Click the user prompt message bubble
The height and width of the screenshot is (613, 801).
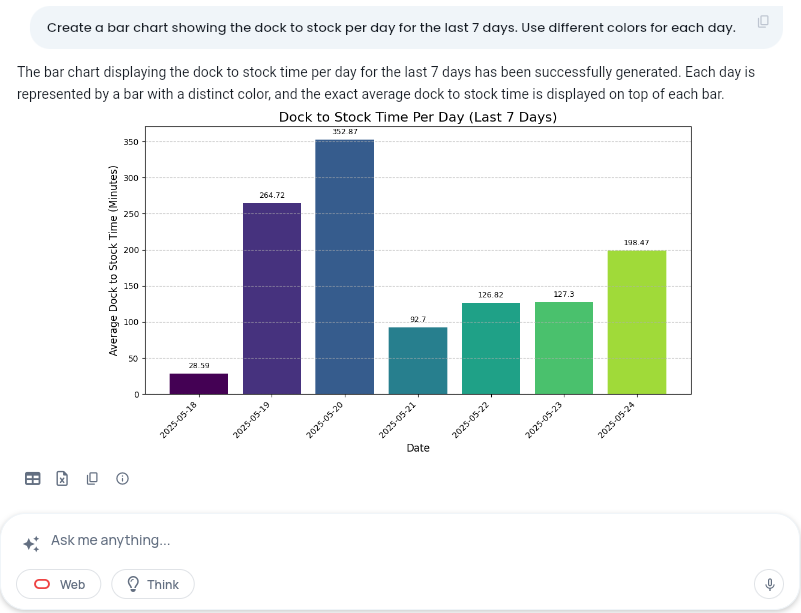(390, 27)
